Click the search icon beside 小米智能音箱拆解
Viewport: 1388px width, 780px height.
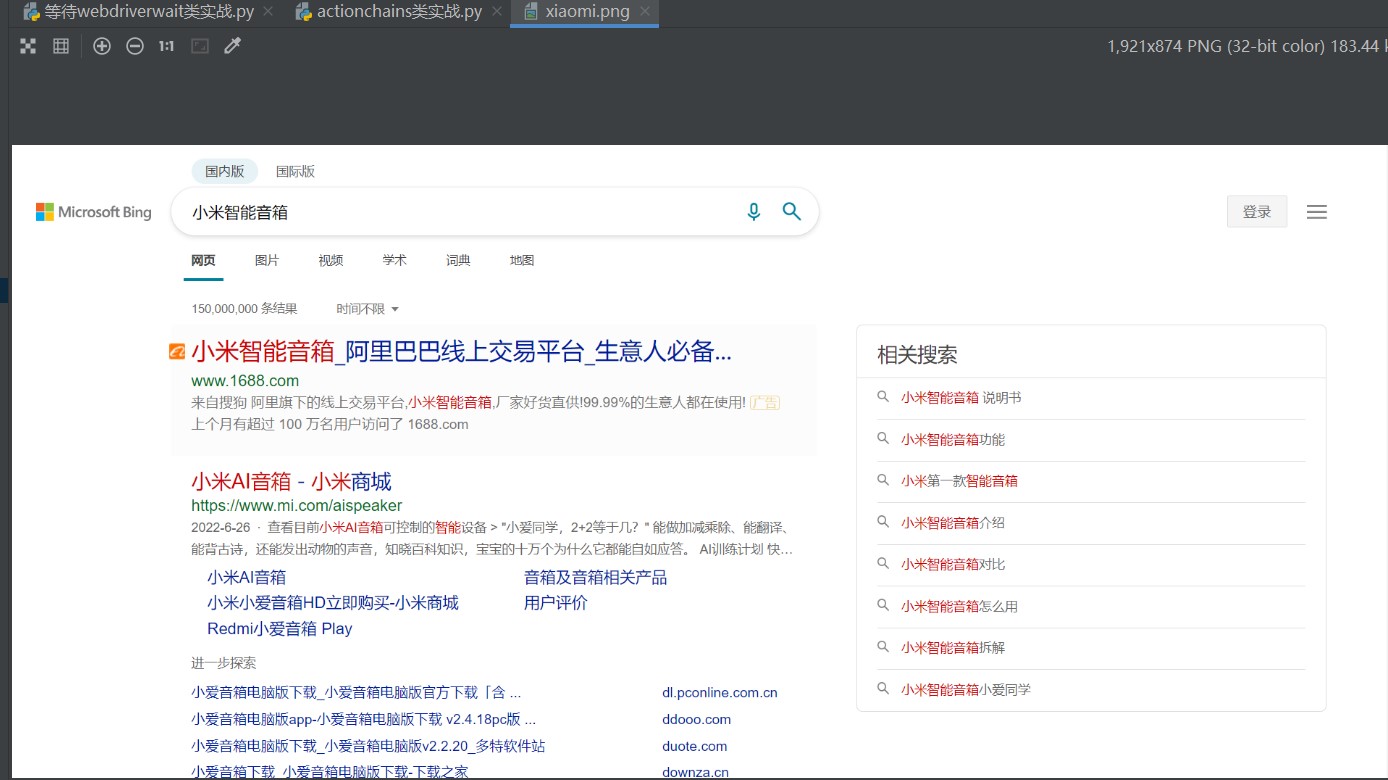point(883,647)
